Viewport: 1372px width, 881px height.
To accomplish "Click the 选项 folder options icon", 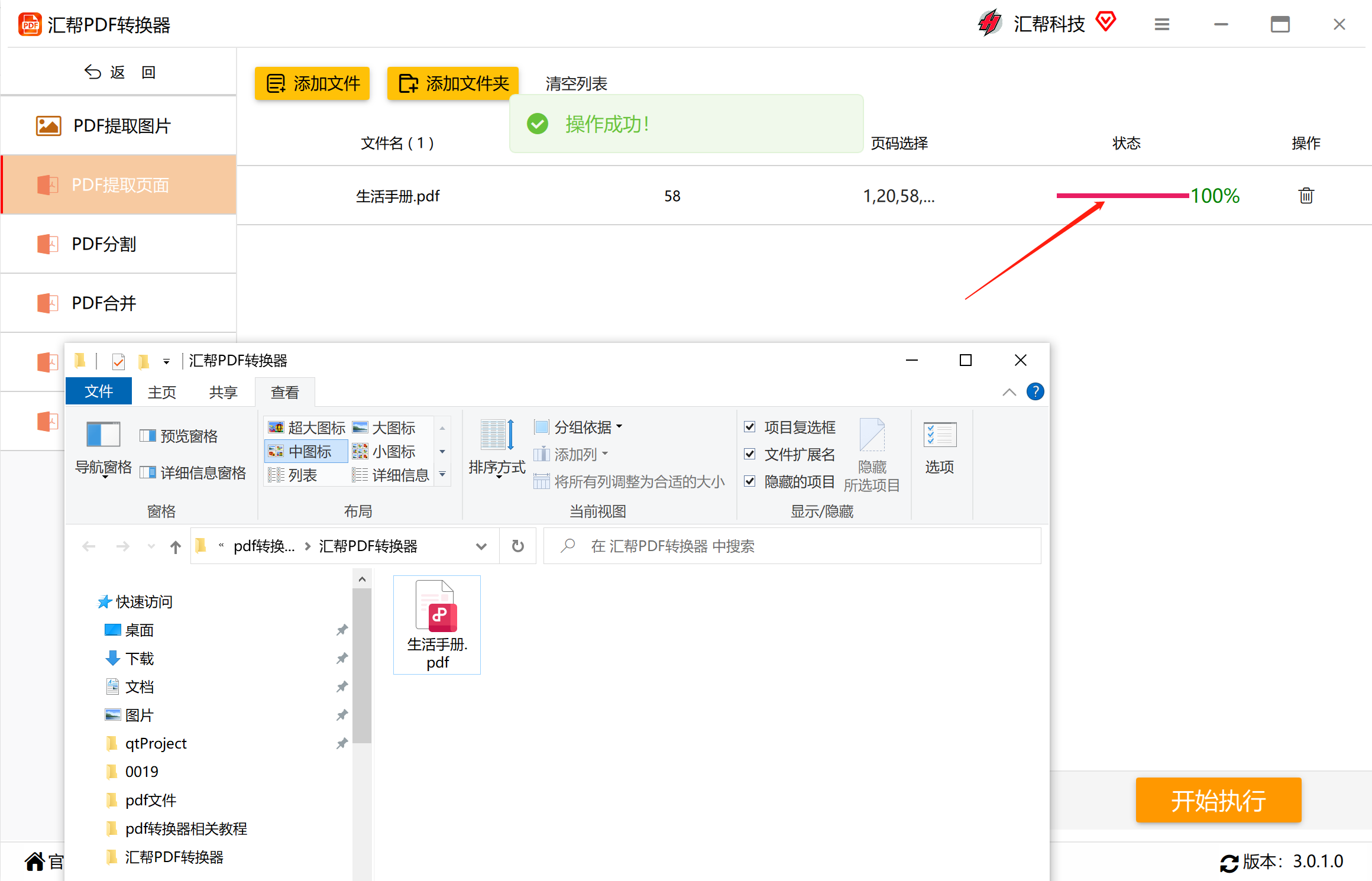I will coord(940,448).
